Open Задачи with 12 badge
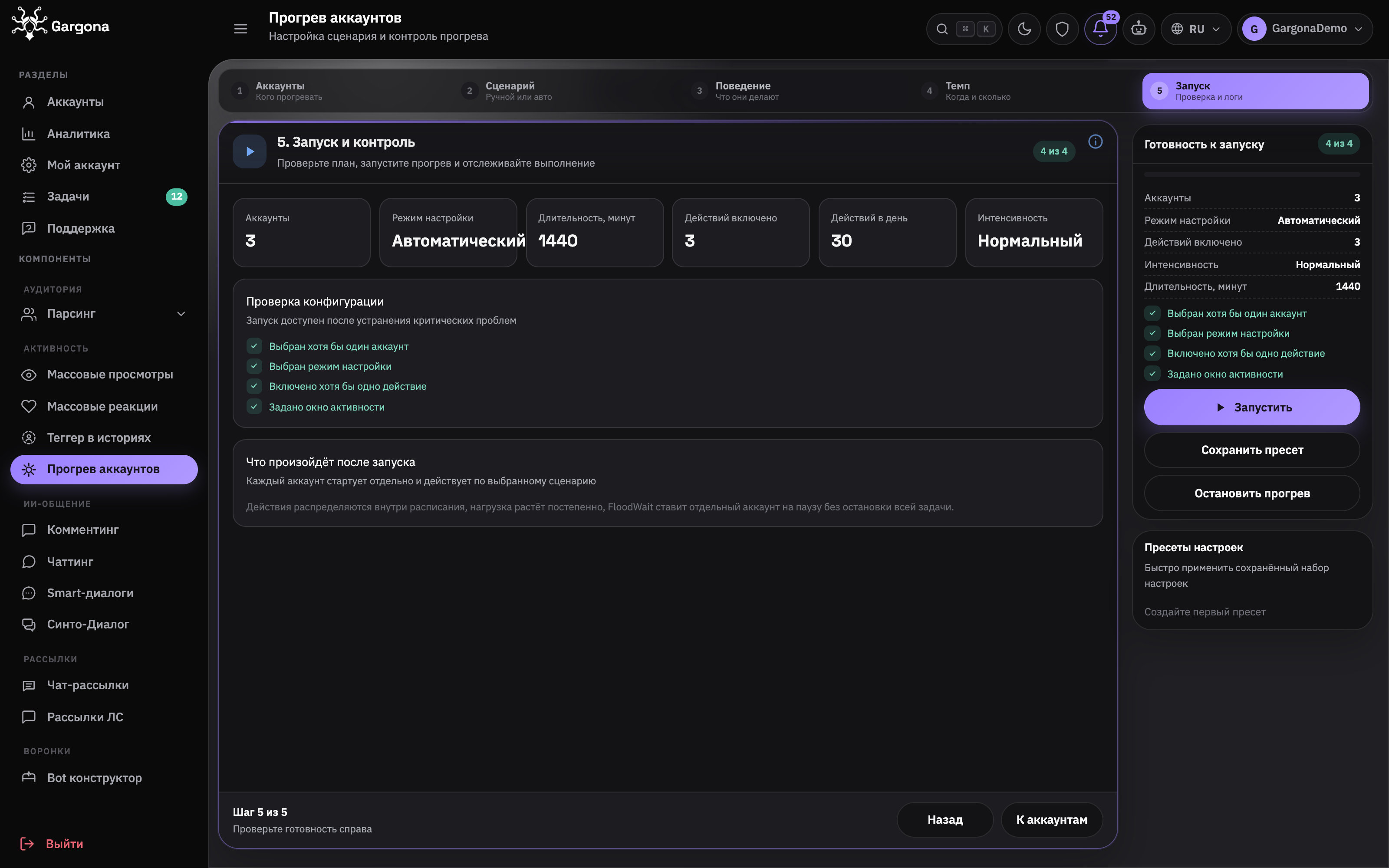The image size is (1389, 868). pyautogui.click(x=104, y=197)
